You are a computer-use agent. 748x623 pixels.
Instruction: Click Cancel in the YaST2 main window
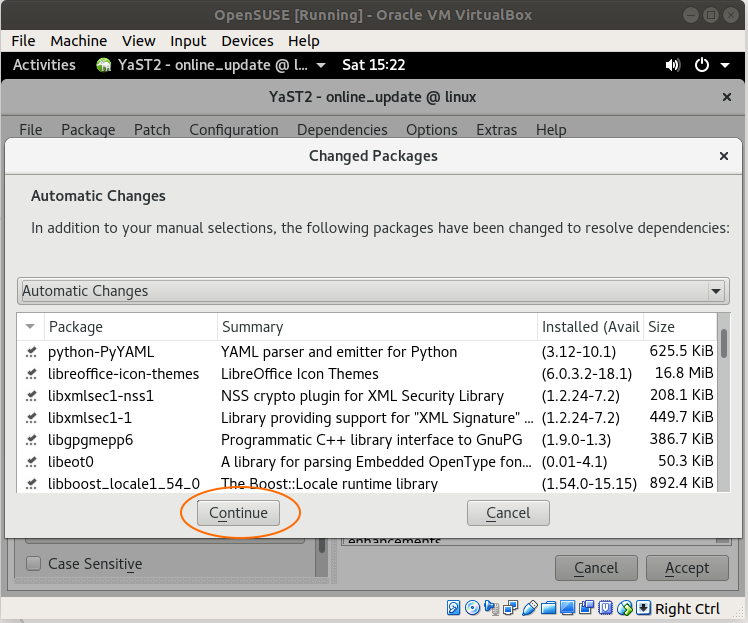pyautogui.click(x=596, y=568)
